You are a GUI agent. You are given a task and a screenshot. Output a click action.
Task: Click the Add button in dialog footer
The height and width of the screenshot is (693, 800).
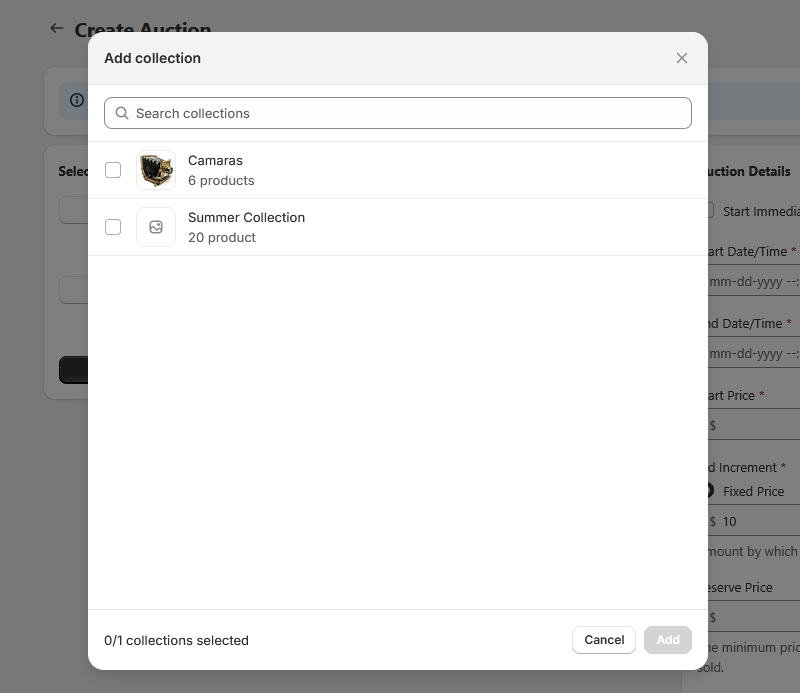(667, 640)
